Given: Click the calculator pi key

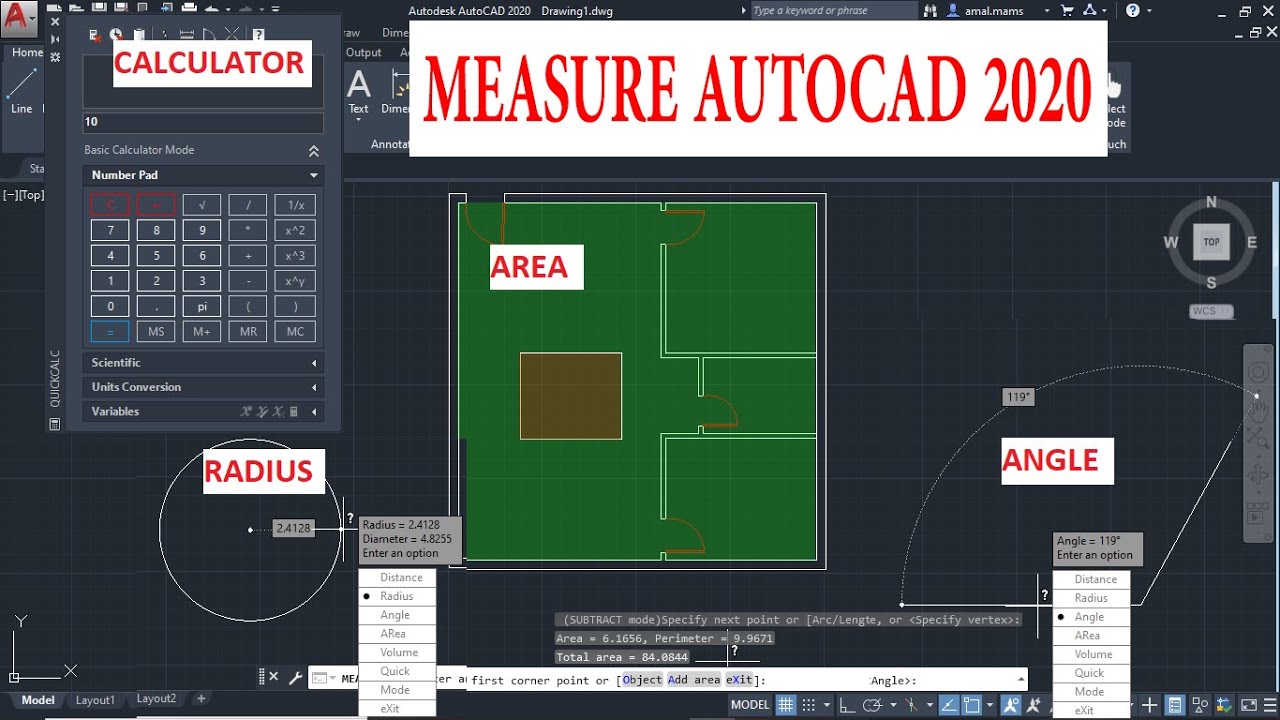Looking at the screenshot, I should [x=202, y=307].
